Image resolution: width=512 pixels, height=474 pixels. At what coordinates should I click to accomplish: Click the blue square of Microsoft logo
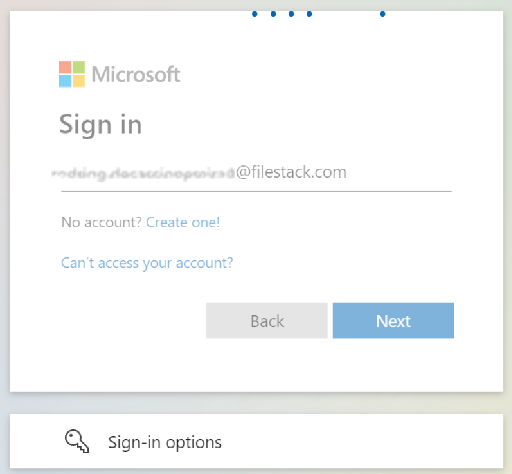pyautogui.click(x=65, y=81)
